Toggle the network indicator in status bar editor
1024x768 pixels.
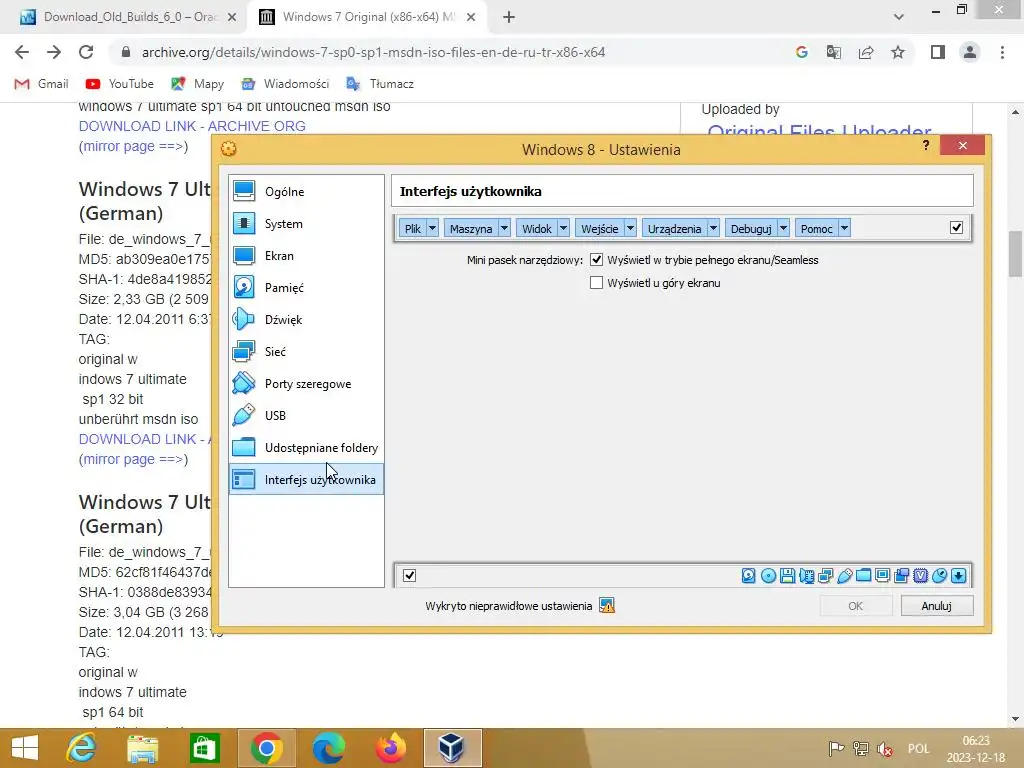click(x=825, y=575)
